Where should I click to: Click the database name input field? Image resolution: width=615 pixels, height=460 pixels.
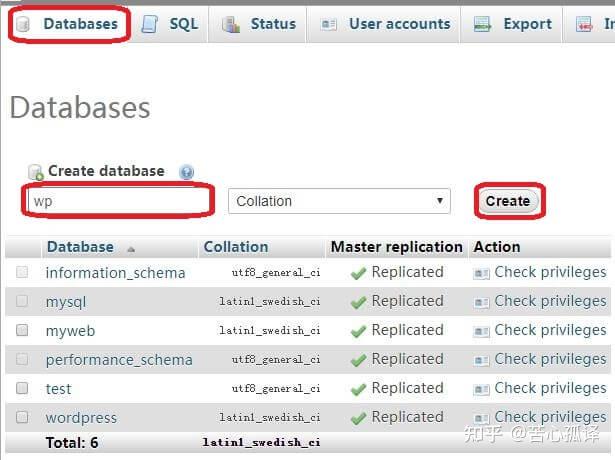118,201
